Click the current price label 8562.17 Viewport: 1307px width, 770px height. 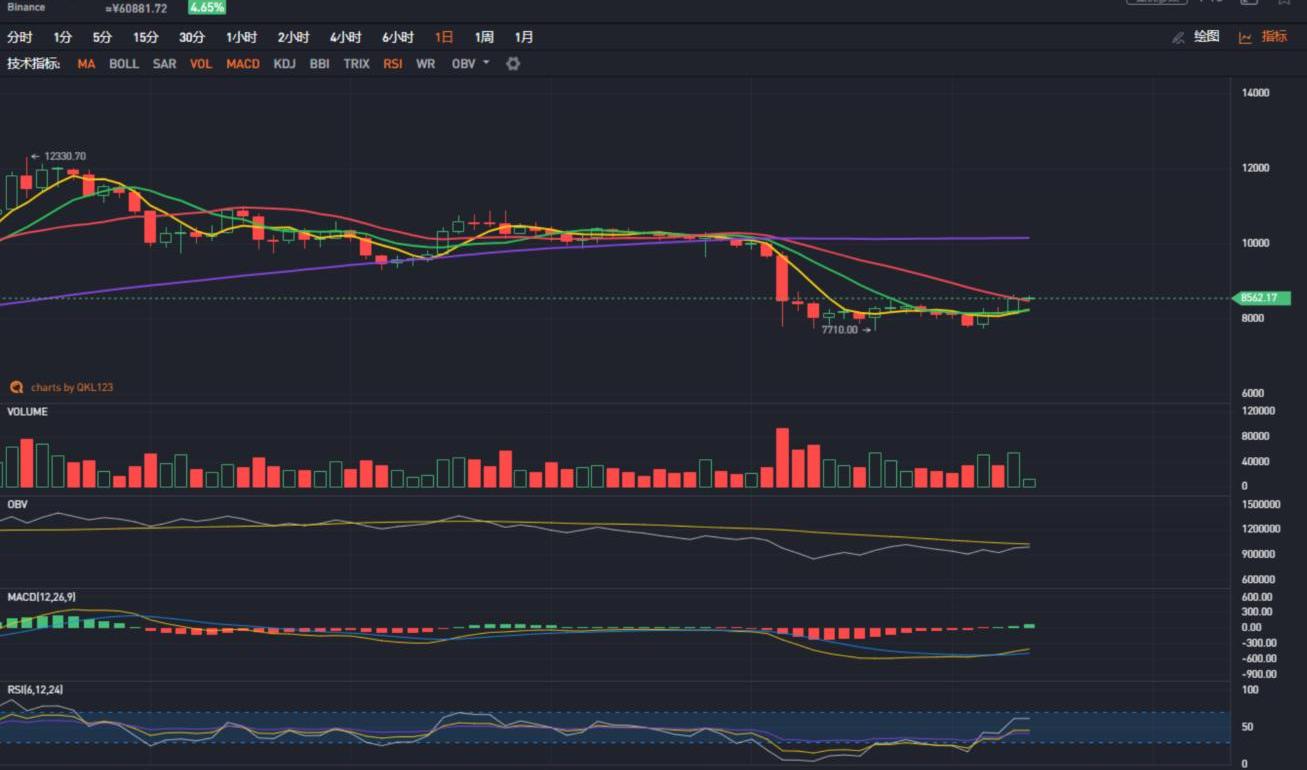(x=1259, y=298)
